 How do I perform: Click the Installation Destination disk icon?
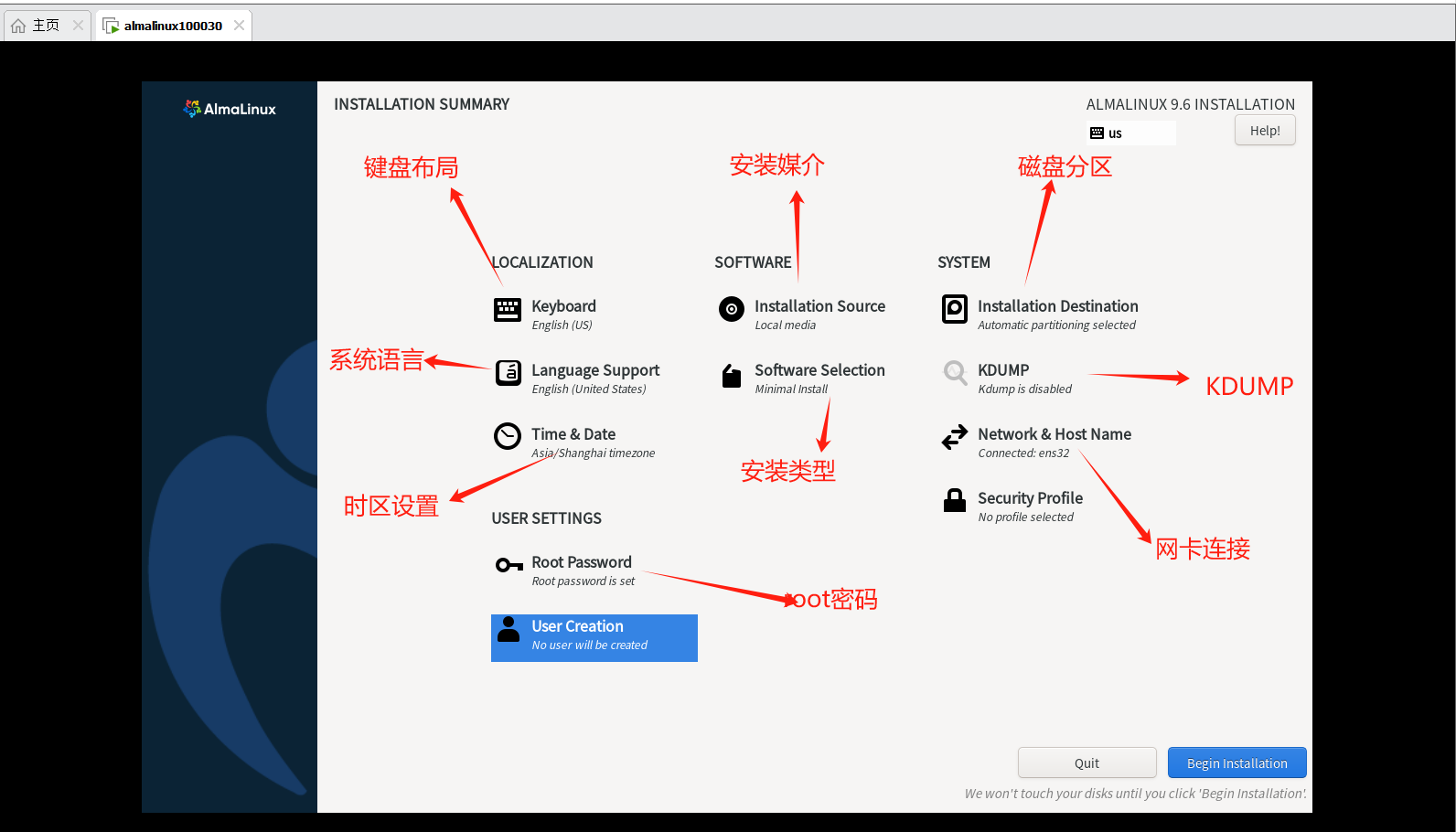click(955, 309)
